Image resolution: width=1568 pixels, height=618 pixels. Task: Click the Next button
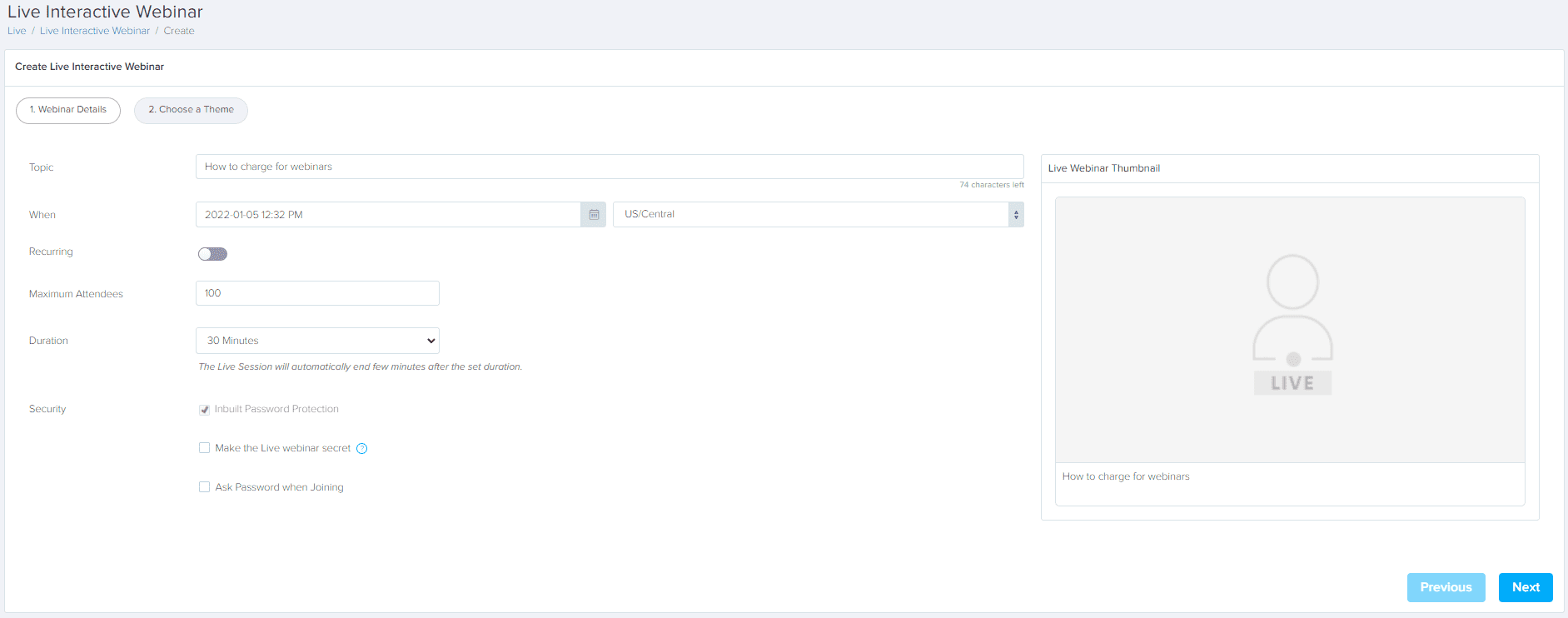(x=1526, y=587)
